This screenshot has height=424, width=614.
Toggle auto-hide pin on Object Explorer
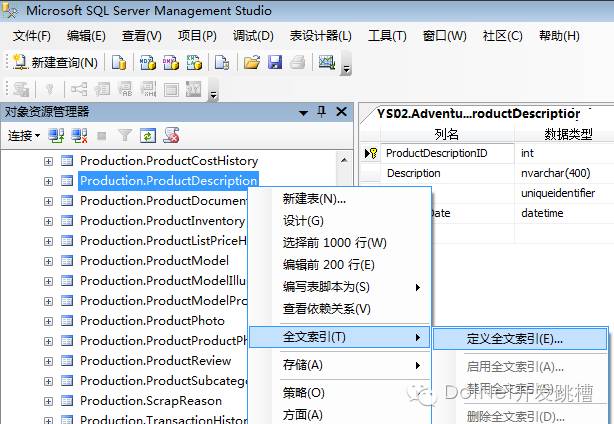[x=321, y=112]
